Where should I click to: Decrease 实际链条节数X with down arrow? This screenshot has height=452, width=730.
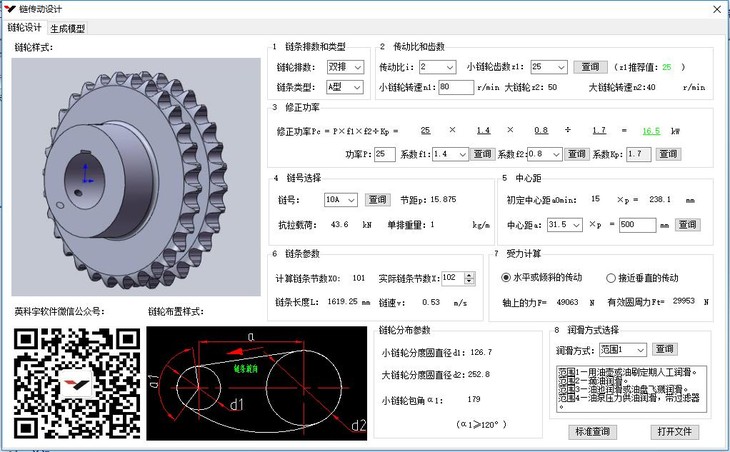click(469, 282)
